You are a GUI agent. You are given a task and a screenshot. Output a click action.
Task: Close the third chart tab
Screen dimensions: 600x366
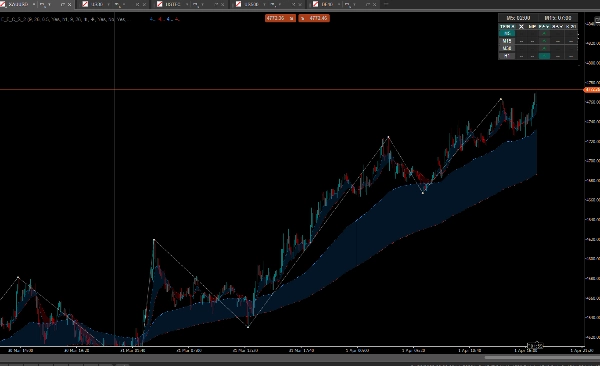[222, 4]
